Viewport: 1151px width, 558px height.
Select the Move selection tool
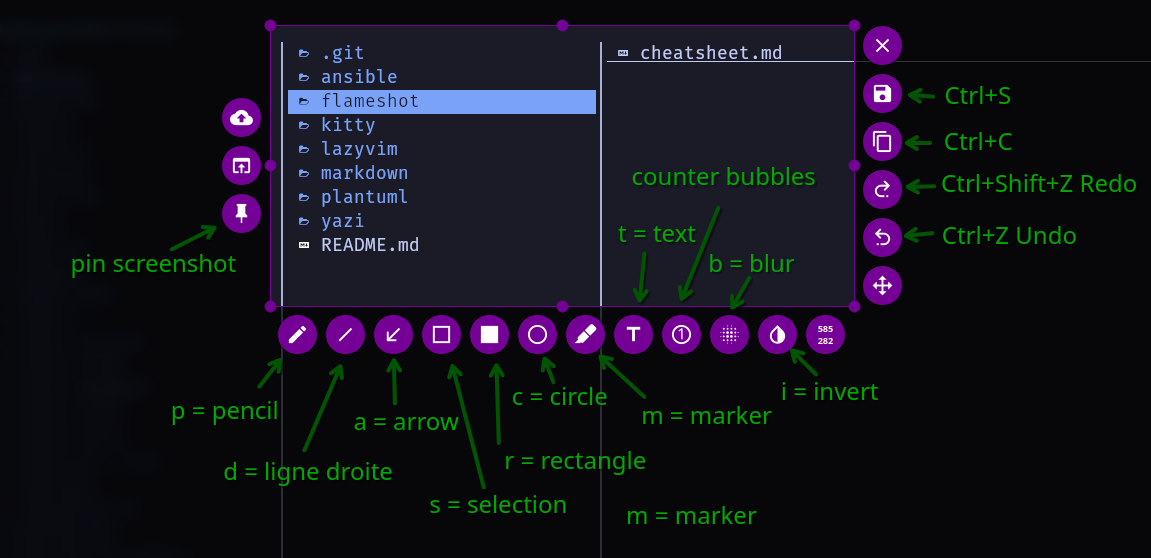click(882, 286)
